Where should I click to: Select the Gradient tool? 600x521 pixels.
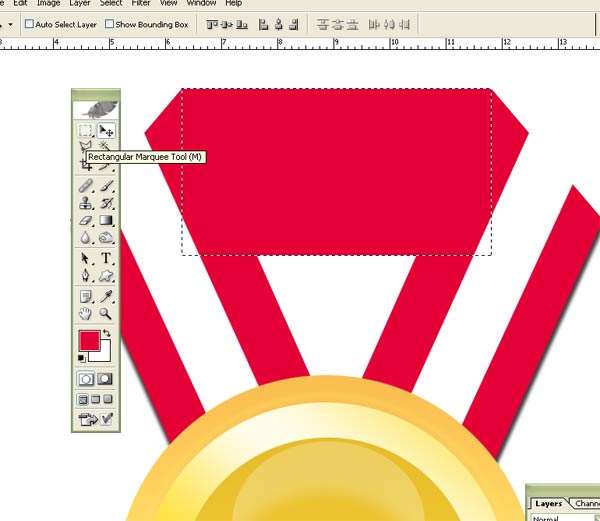pos(106,221)
